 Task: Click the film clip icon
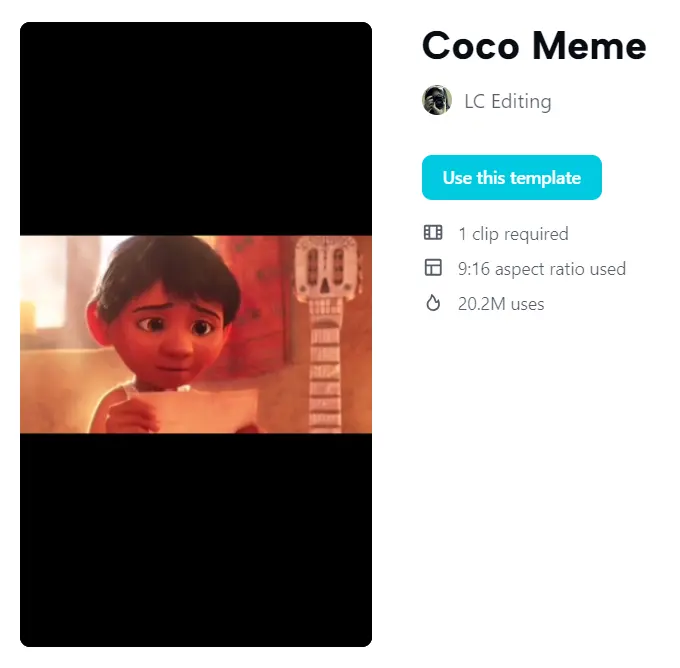pos(433,232)
